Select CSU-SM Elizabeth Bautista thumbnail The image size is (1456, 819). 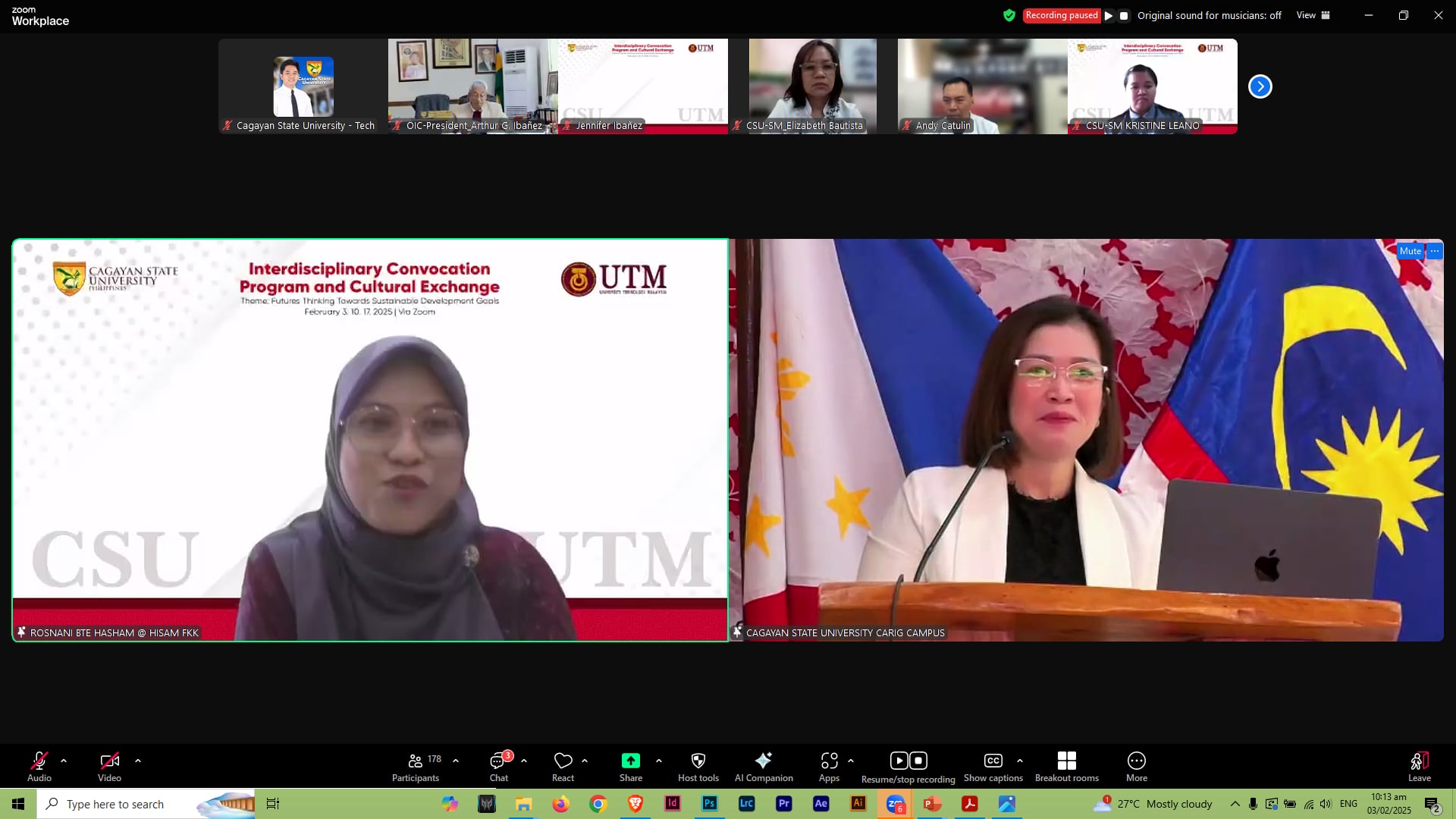pyautogui.click(x=813, y=86)
